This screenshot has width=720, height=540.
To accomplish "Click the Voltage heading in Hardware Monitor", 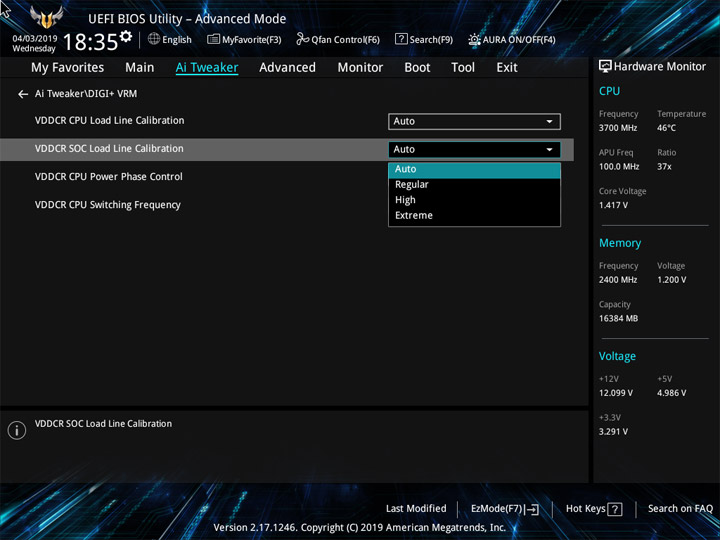I will coord(617,356).
